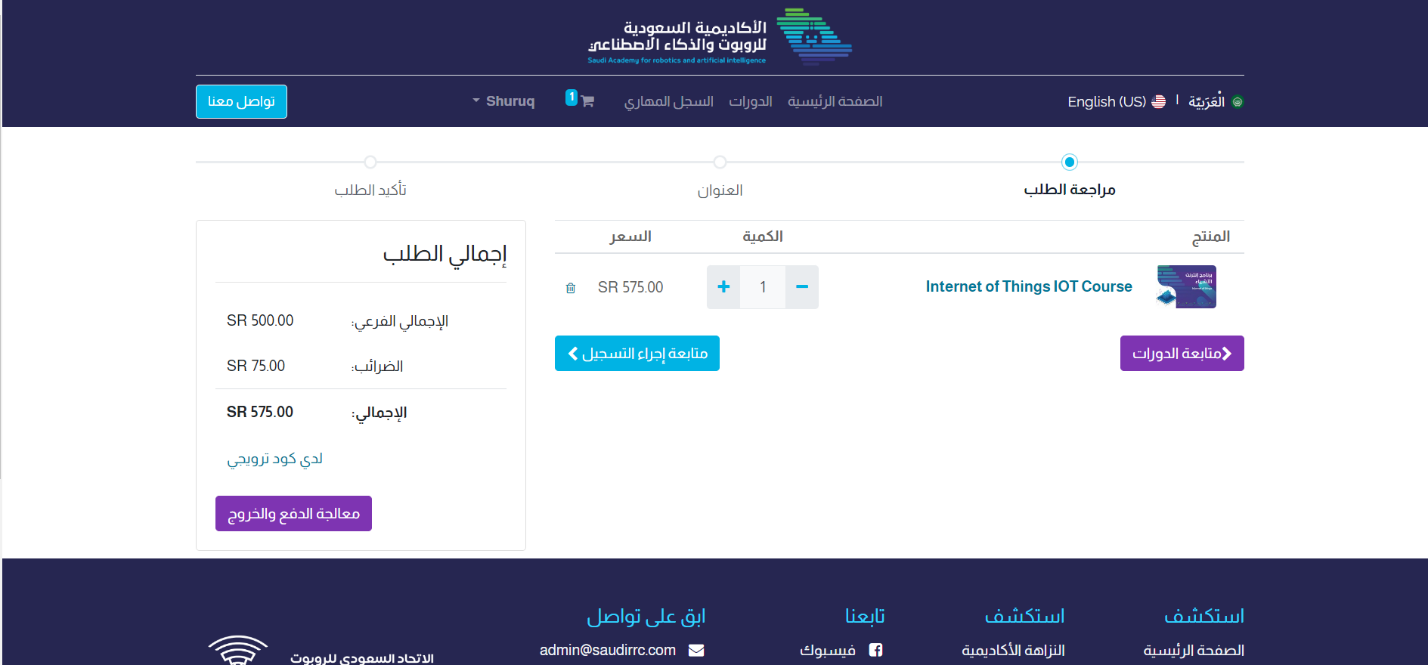1428x665 pixels.
Task: Select the مراجعة الطلب step circle
Action: (x=1069, y=162)
